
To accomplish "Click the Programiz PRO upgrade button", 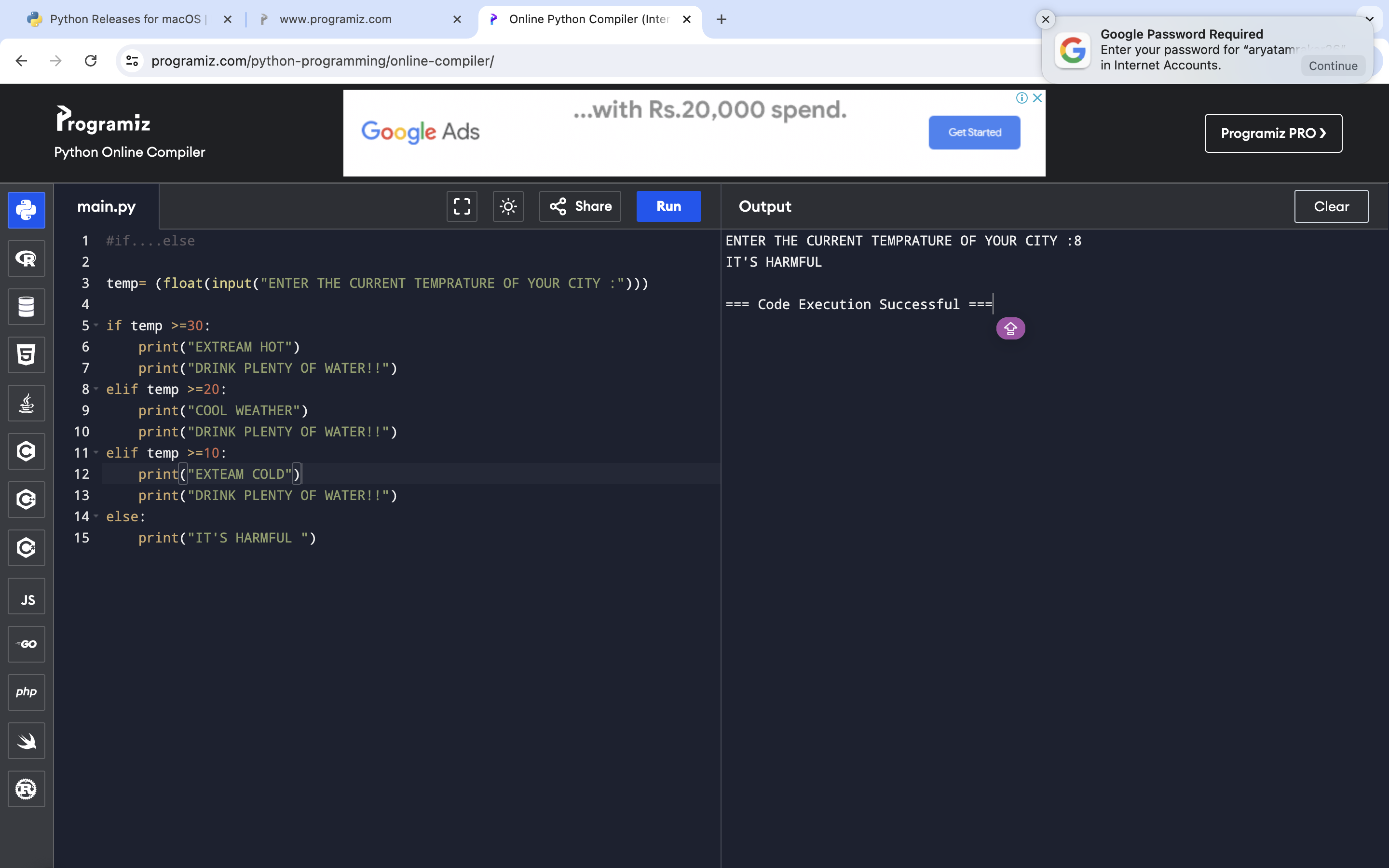I will click(x=1274, y=133).
